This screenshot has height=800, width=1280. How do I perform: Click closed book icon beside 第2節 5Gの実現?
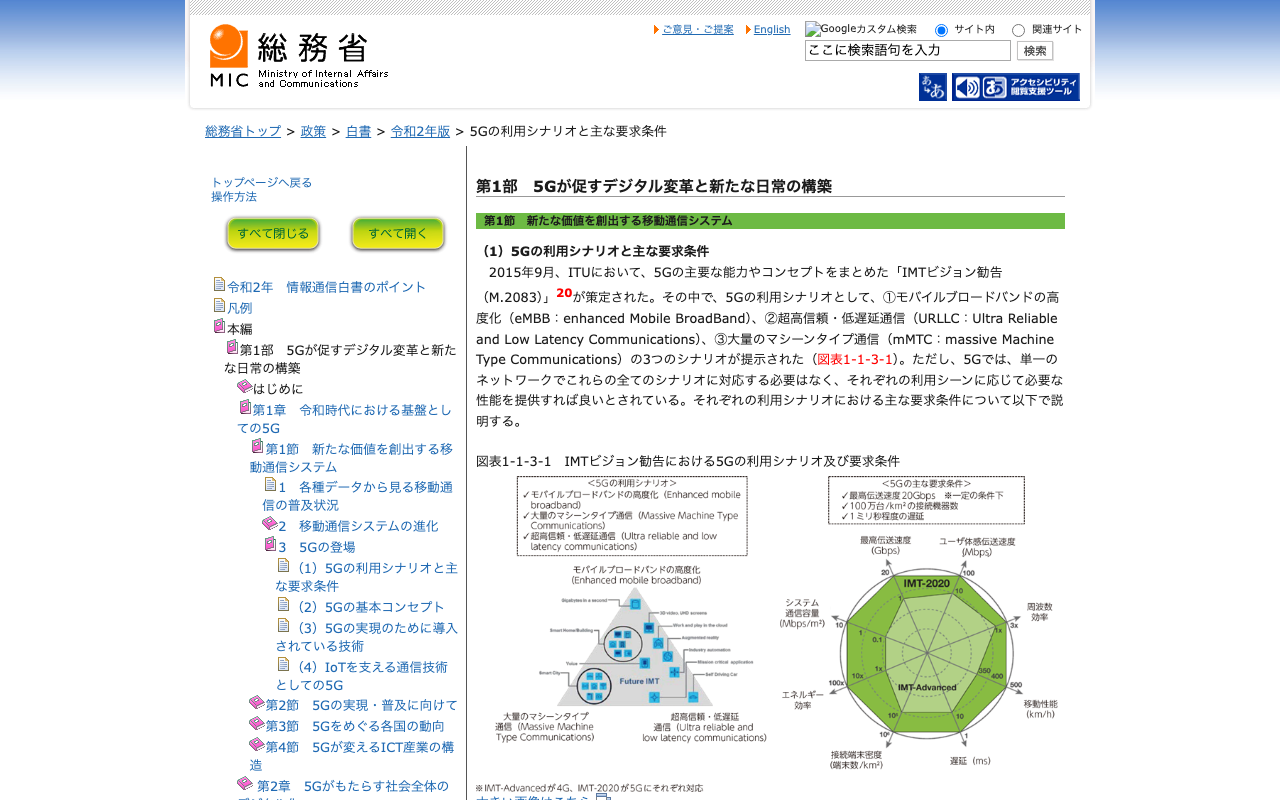coord(257,703)
